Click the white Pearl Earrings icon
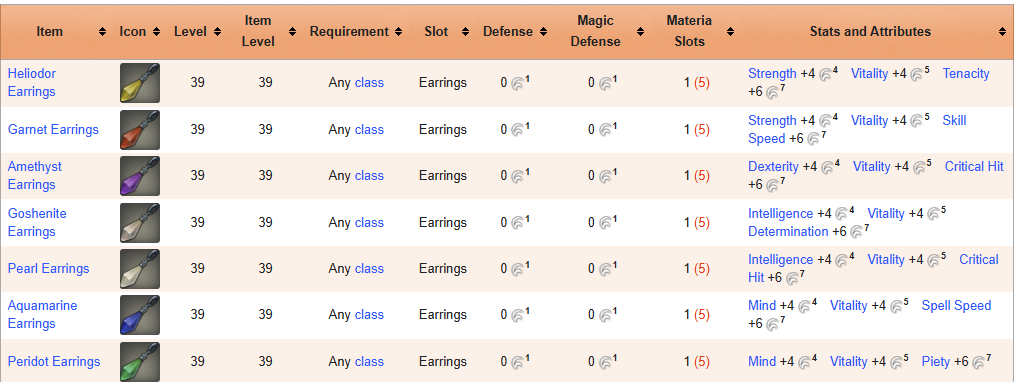 point(140,269)
